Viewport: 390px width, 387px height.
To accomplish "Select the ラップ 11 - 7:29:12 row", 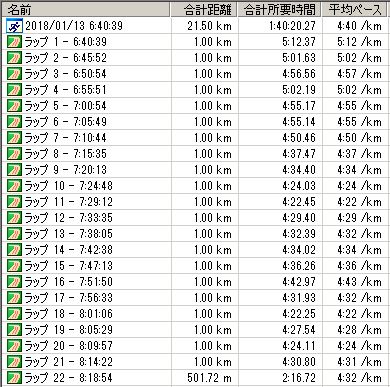I will coord(195,202).
